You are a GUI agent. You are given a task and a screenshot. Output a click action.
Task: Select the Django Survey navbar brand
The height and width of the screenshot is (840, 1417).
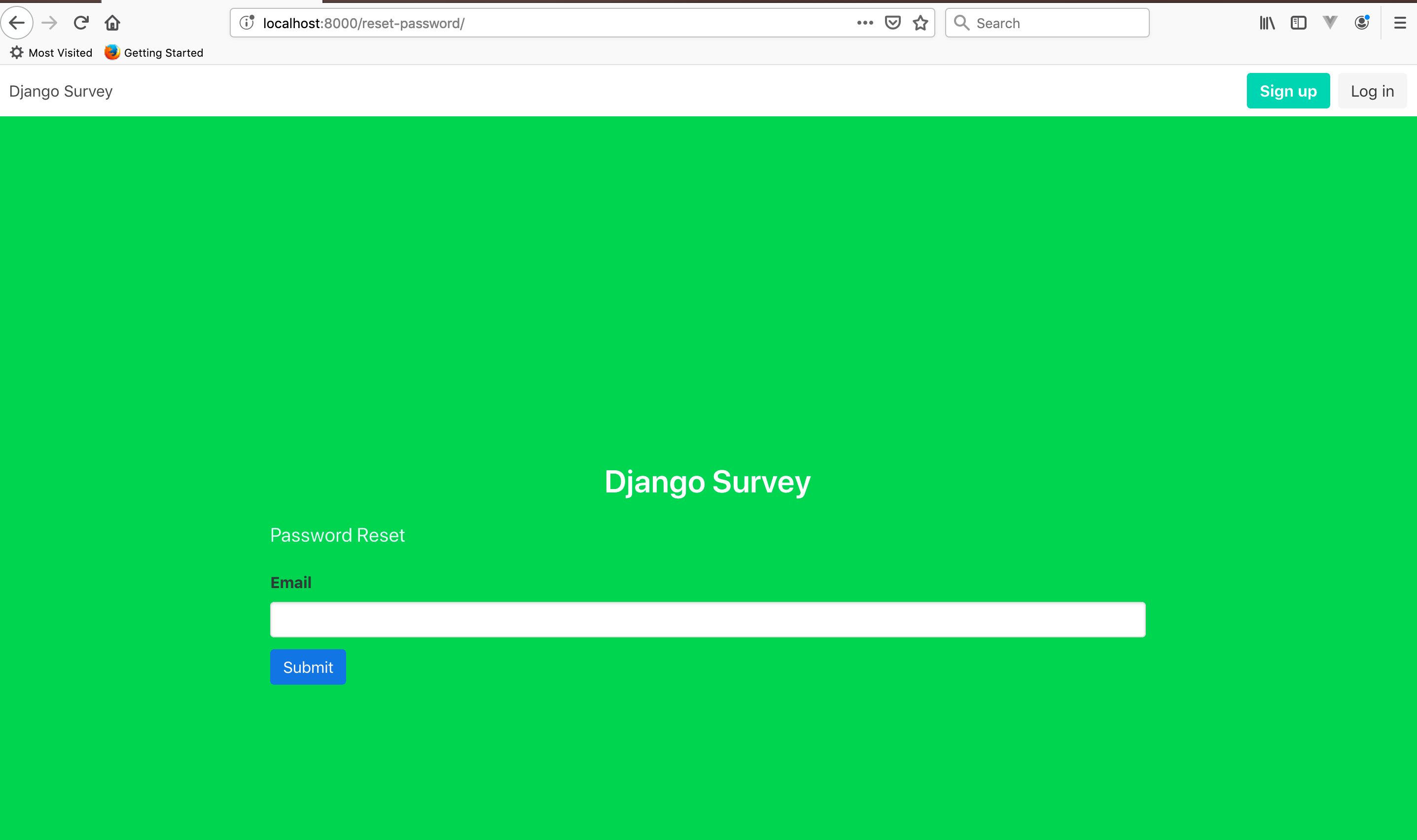click(x=61, y=91)
